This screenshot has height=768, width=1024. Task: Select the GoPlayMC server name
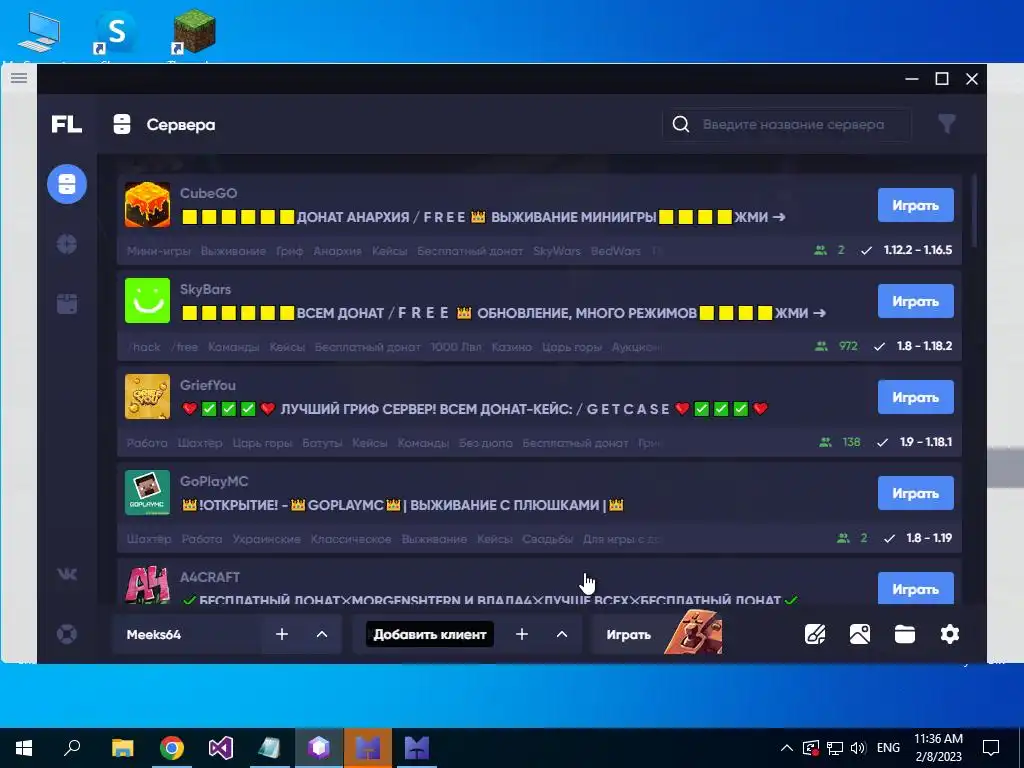coord(214,481)
